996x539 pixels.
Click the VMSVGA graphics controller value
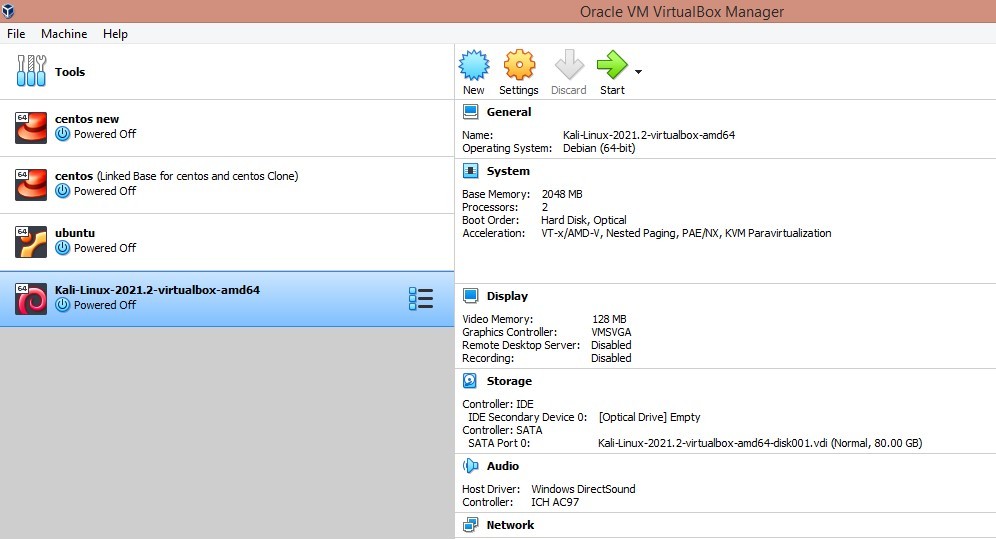[x=611, y=332]
